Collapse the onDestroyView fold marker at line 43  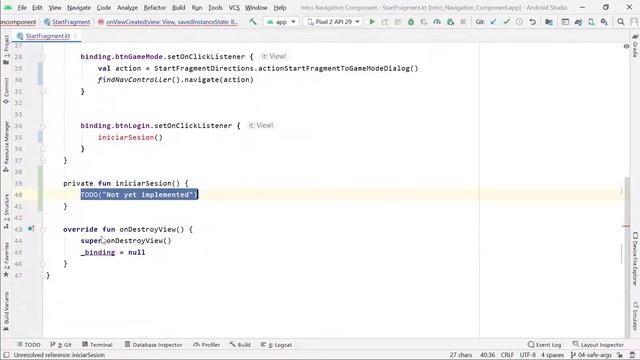coord(43,229)
